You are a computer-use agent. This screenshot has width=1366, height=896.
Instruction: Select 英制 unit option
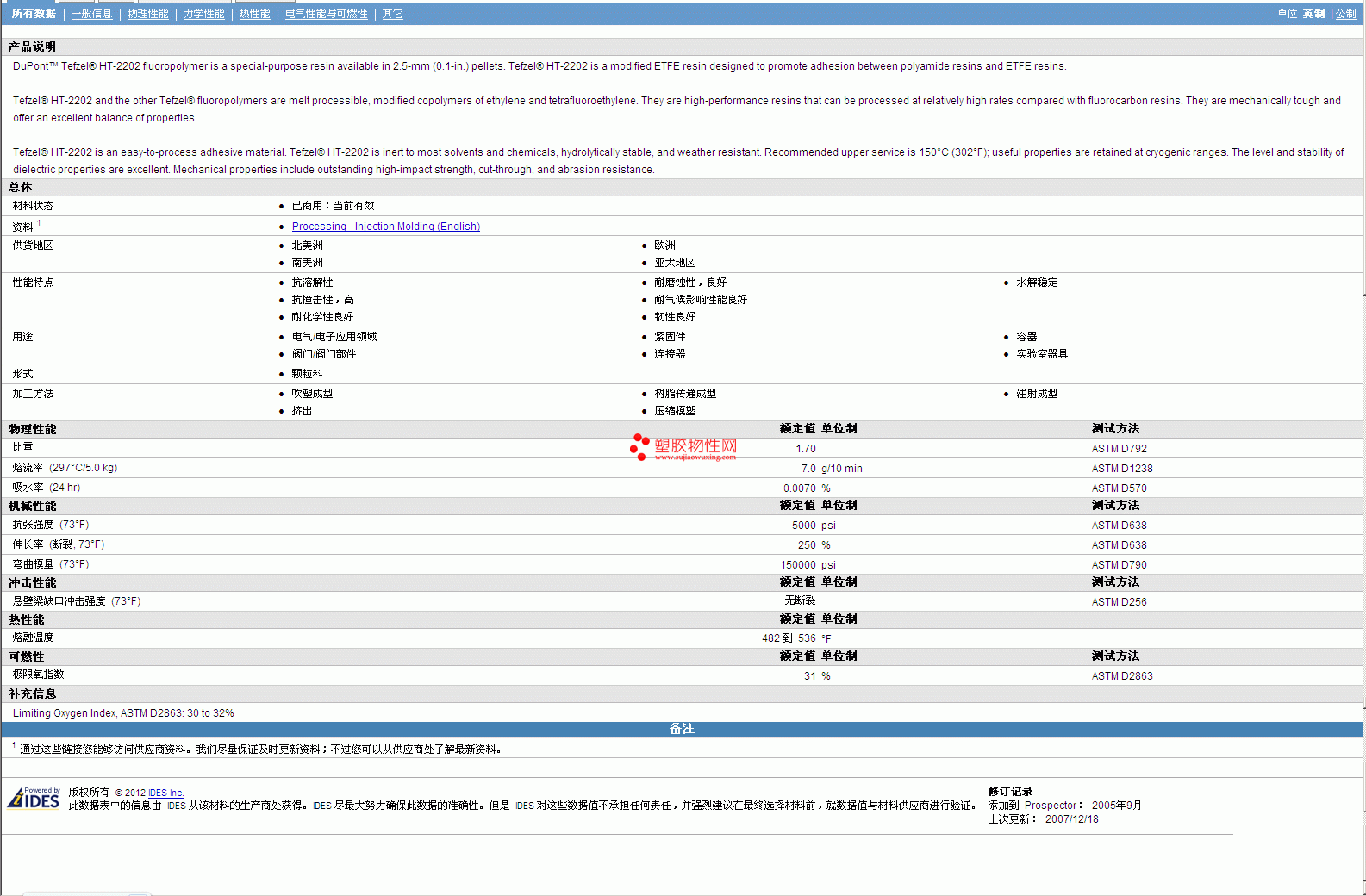(1313, 14)
